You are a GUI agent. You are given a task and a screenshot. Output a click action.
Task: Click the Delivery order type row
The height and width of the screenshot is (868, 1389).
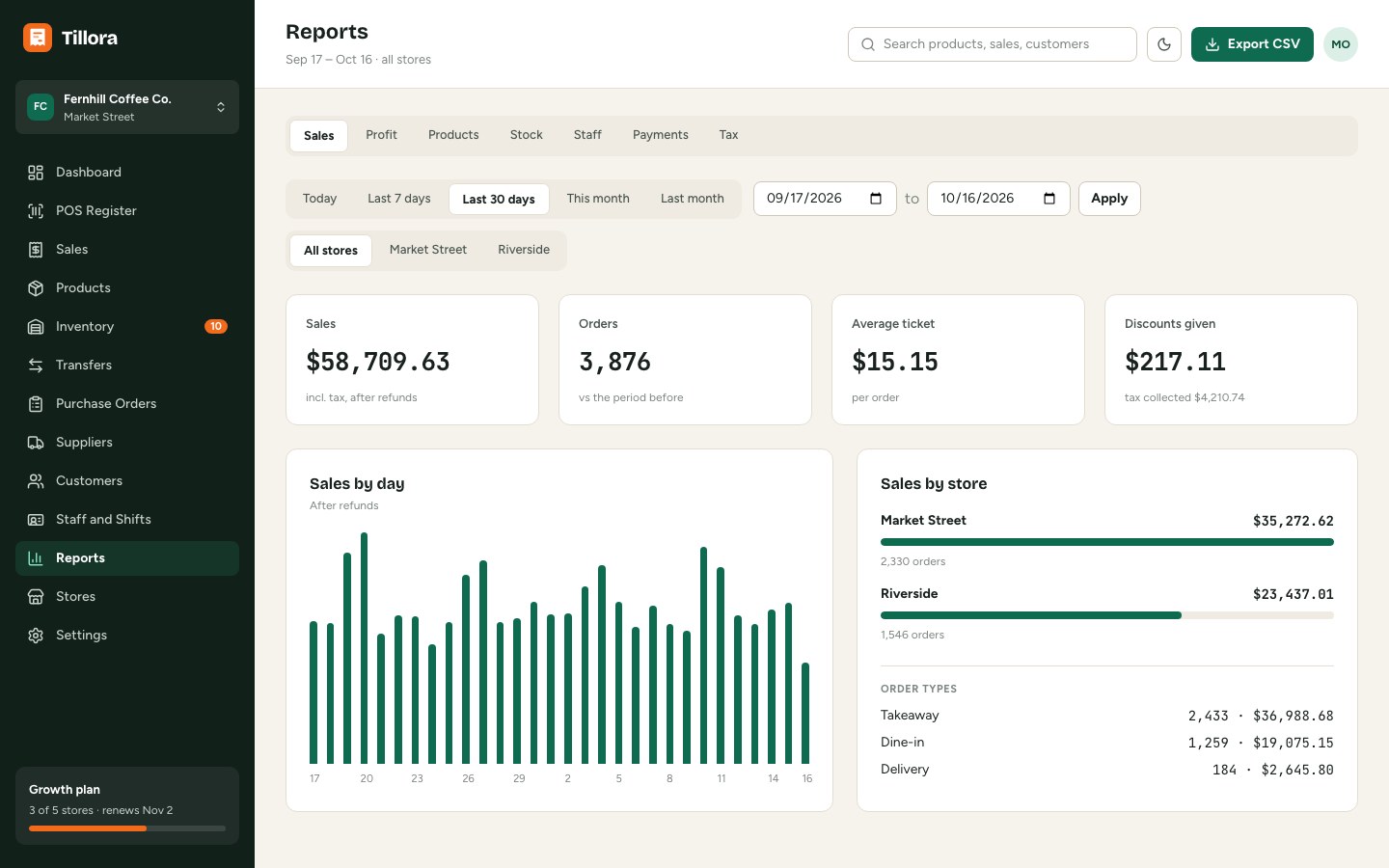[x=1107, y=770]
